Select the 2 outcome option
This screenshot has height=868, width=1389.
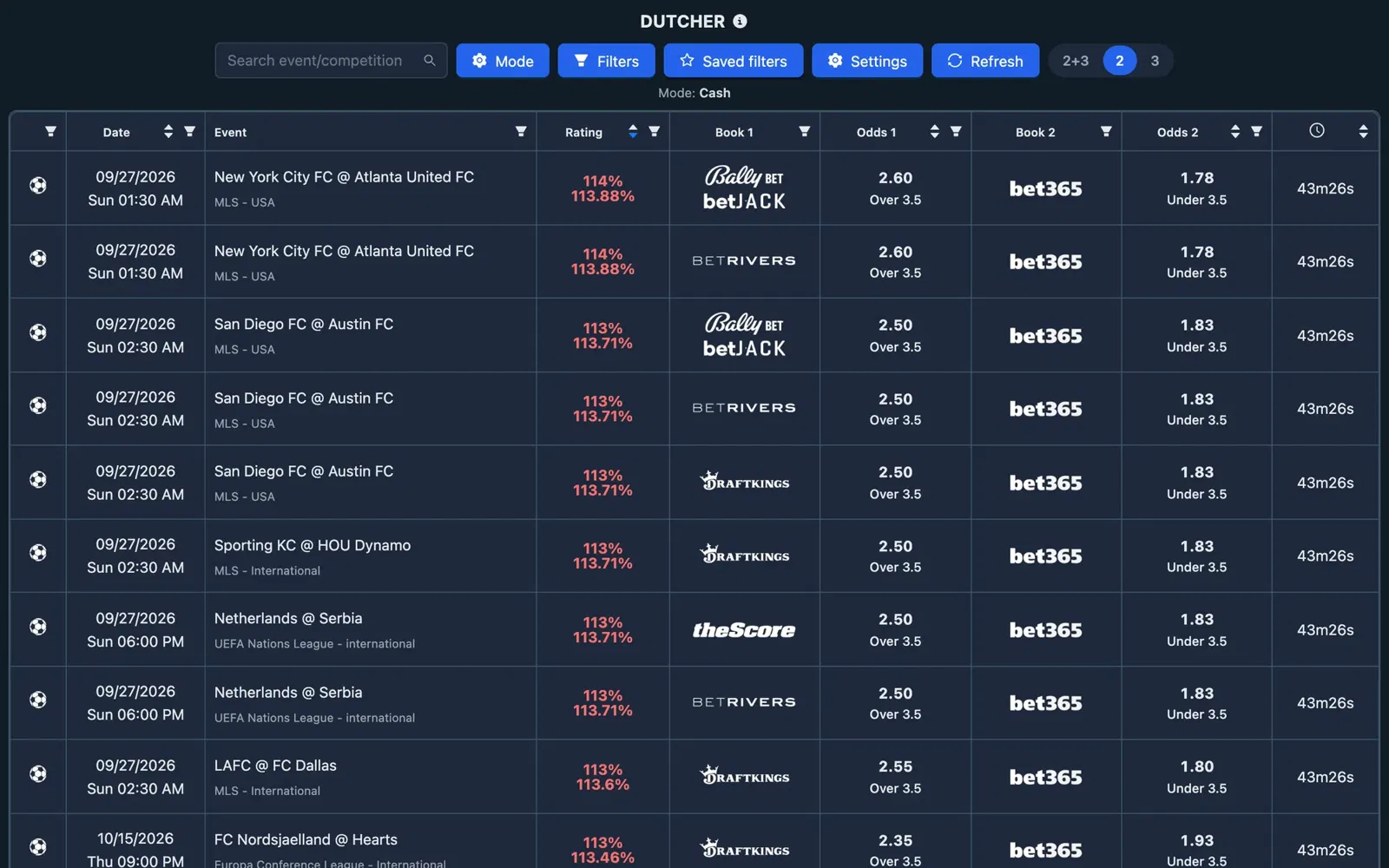pyautogui.click(x=1120, y=61)
